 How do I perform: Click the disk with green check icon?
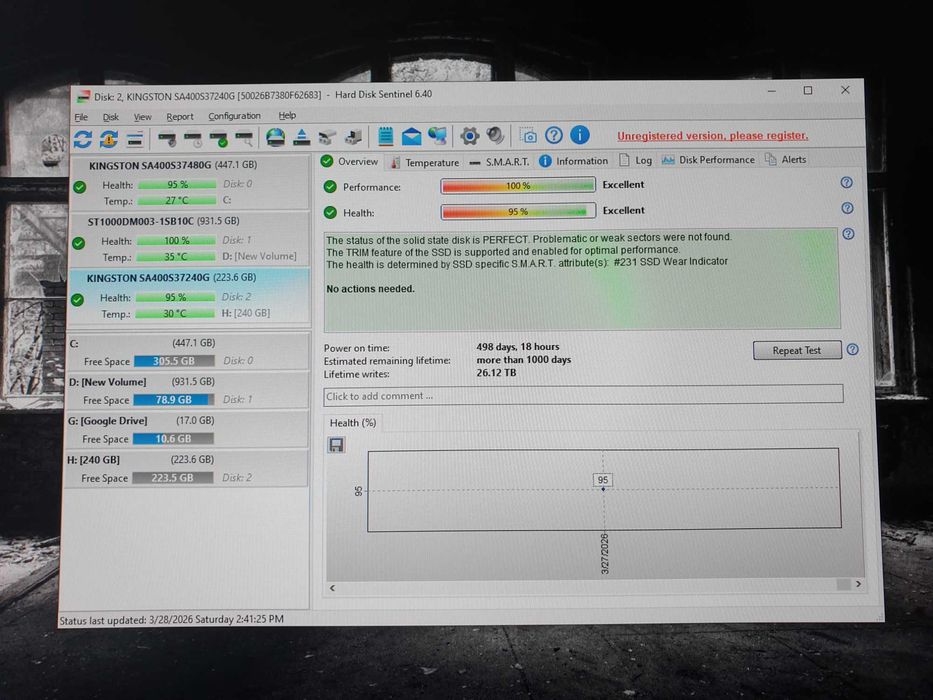point(219,139)
